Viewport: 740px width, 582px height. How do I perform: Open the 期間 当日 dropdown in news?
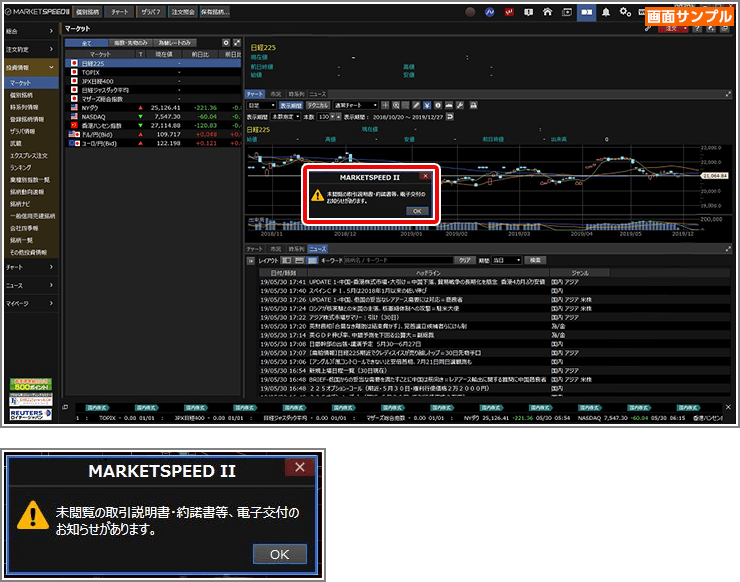[x=507, y=261]
